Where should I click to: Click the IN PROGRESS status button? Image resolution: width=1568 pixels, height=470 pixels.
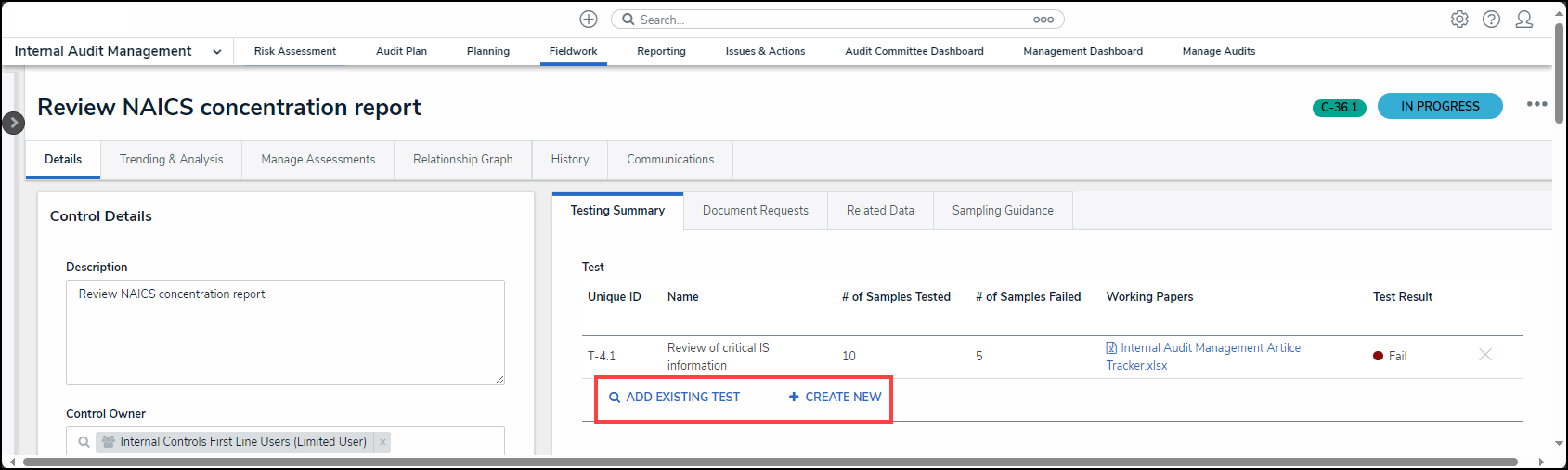pos(1439,107)
